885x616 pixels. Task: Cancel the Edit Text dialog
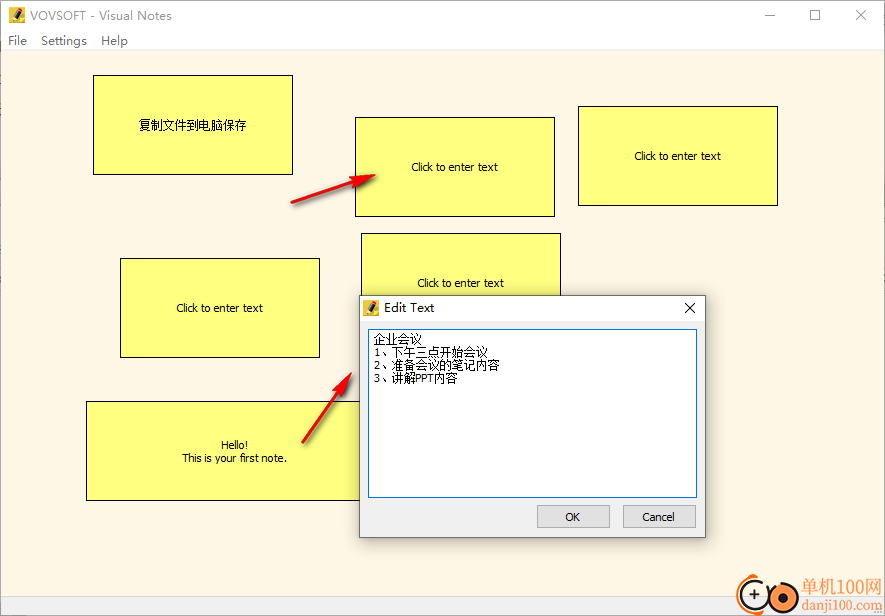(659, 517)
